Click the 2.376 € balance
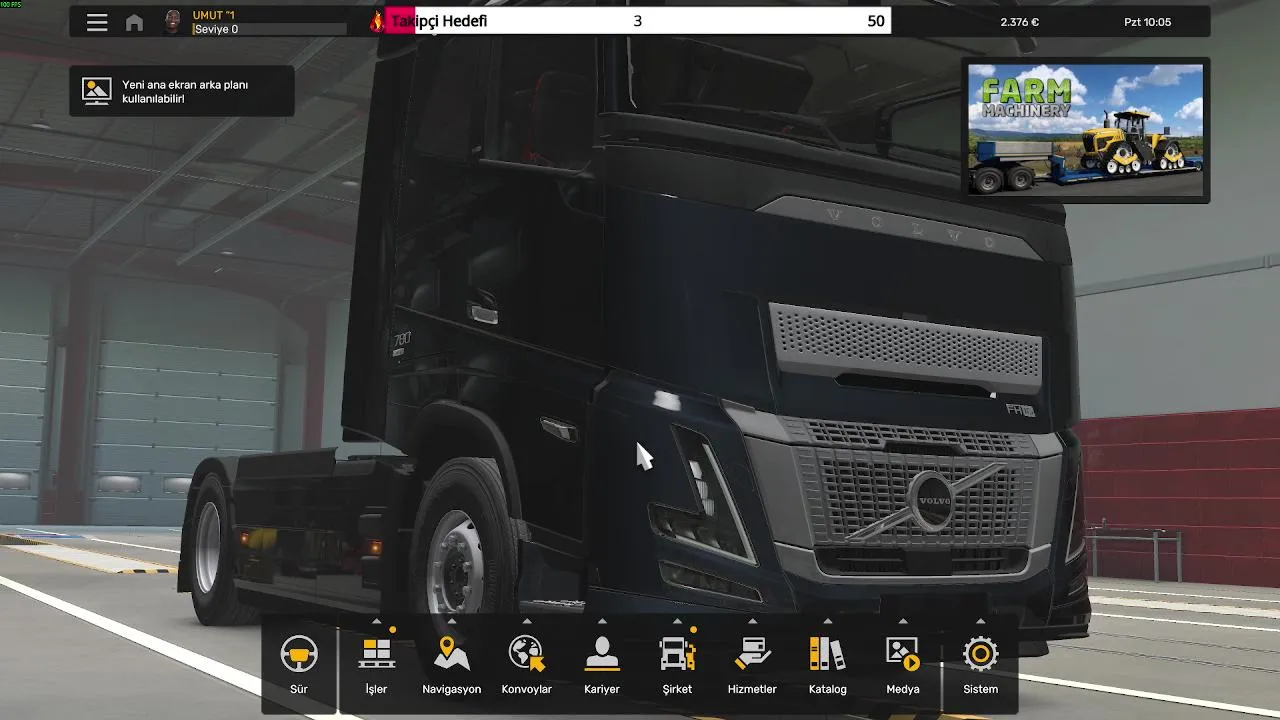Image resolution: width=1280 pixels, height=720 pixels. coord(1019,22)
